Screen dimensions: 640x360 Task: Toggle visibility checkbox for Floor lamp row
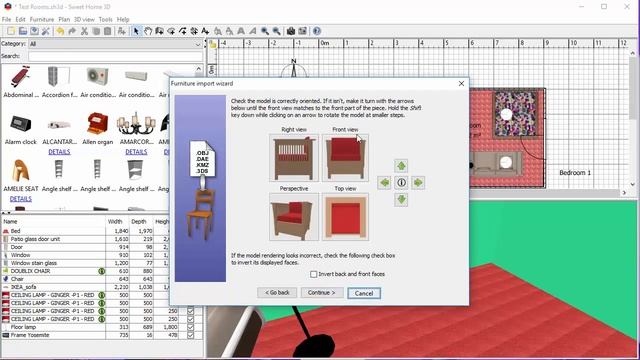point(191,327)
